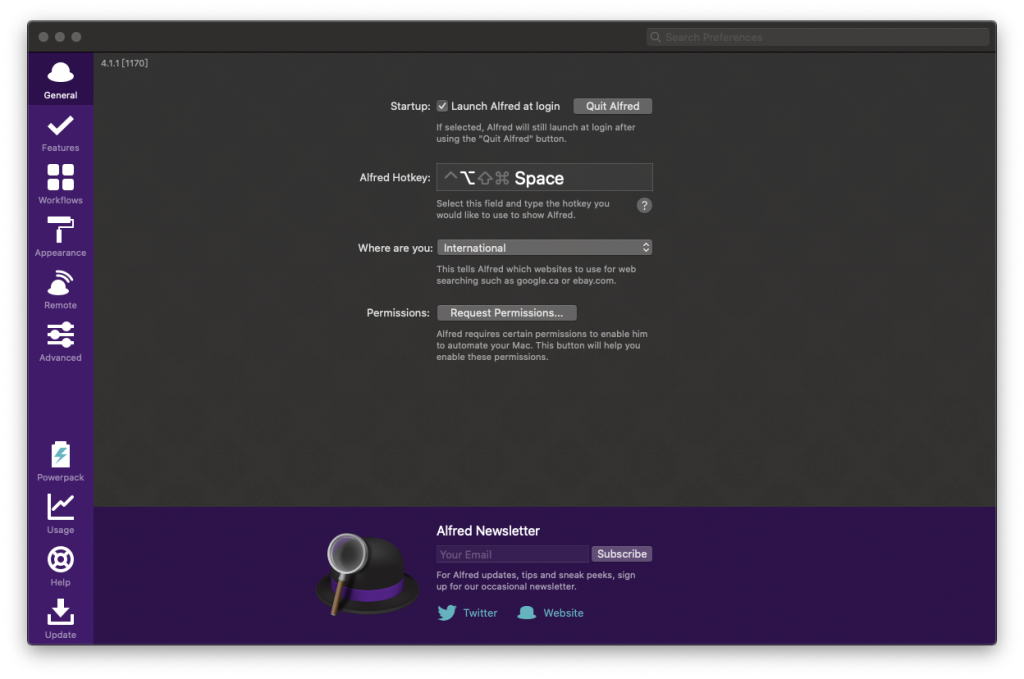Click the Website hat icon

point(526,613)
